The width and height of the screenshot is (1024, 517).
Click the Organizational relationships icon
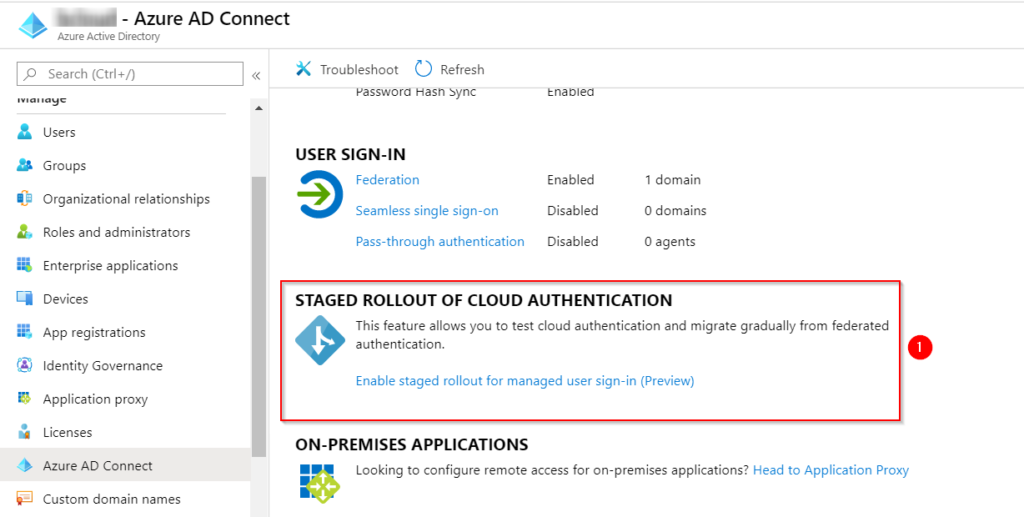point(25,198)
